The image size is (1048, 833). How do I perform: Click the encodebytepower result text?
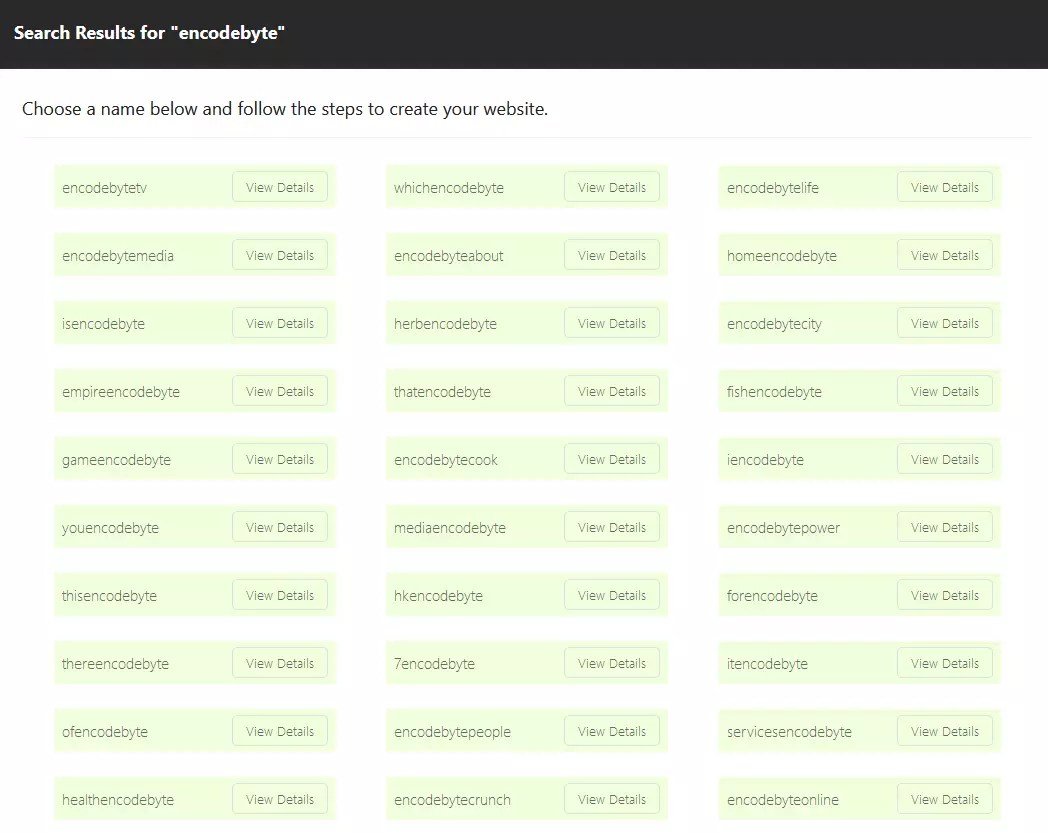click(783, 528)
